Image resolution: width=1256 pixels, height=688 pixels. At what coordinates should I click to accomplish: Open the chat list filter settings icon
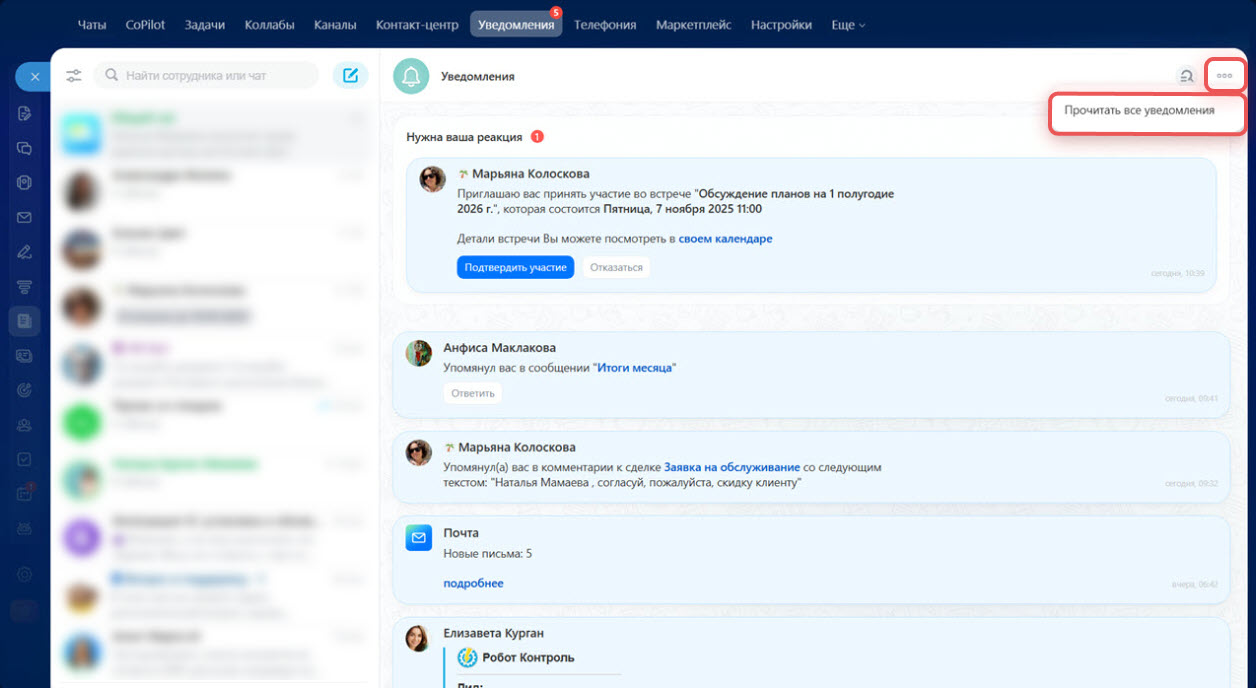[74, 76]
